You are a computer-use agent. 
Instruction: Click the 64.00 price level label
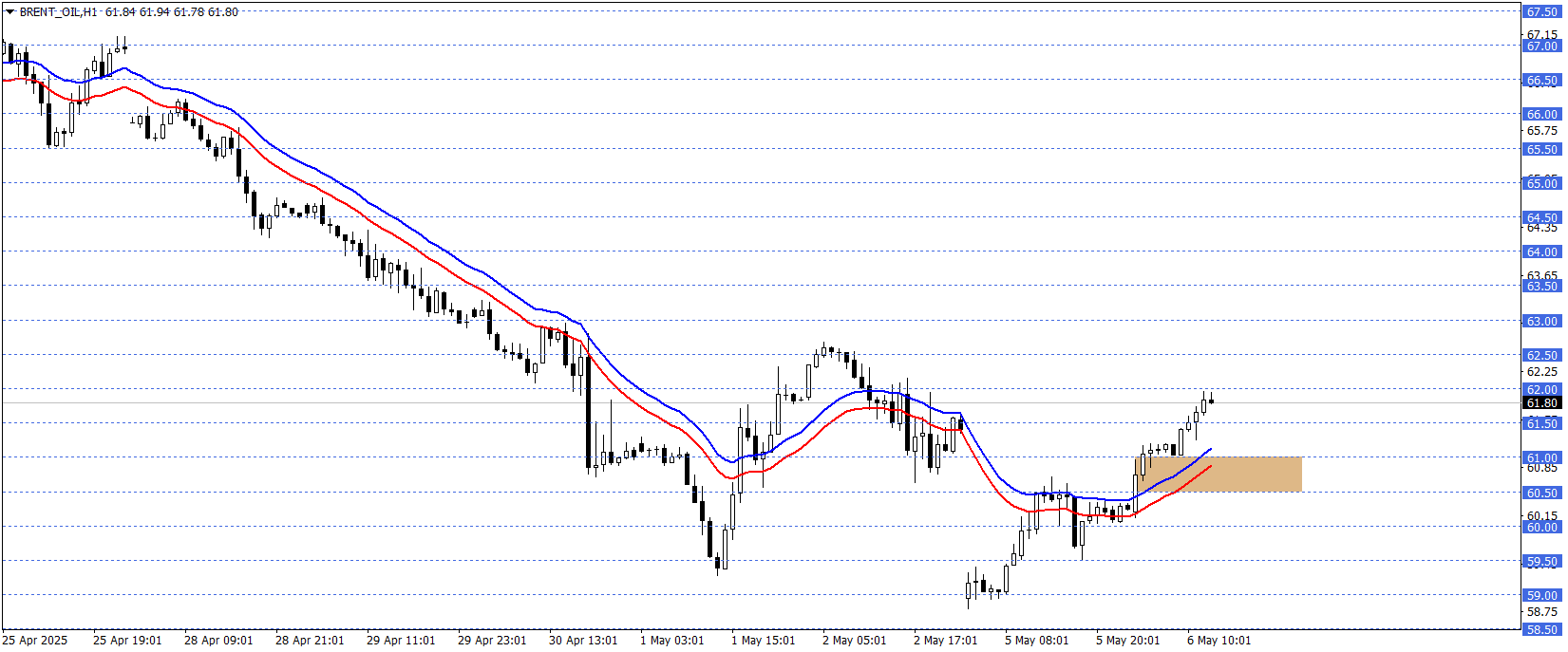tap(1542, 252)
